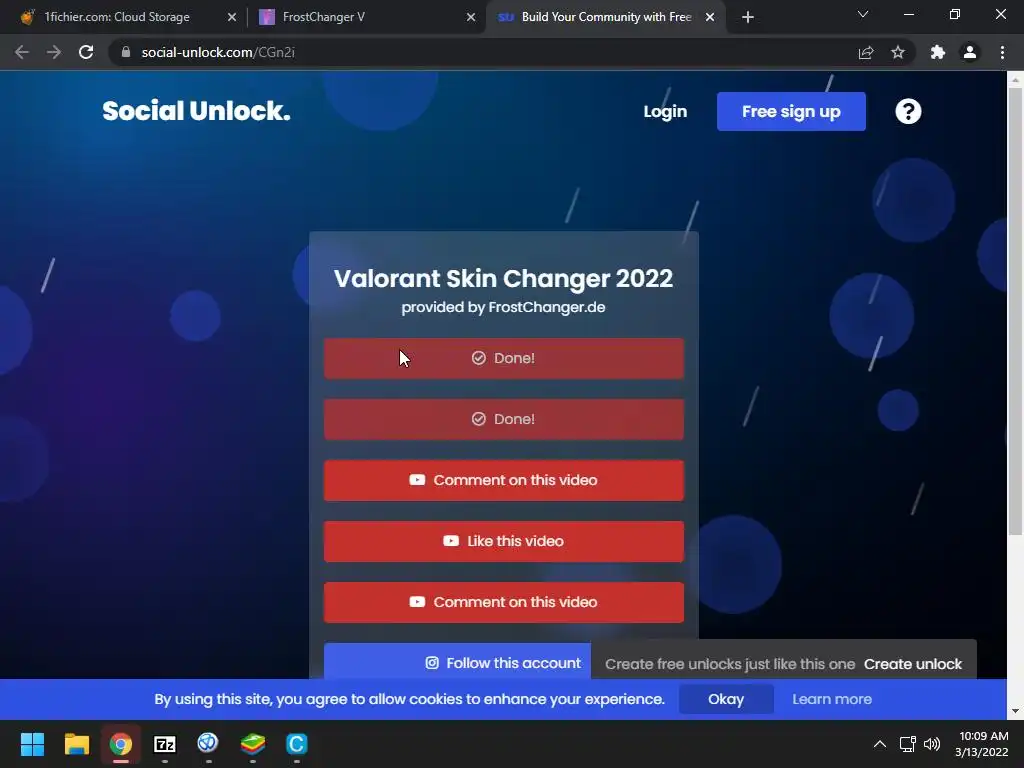1024x768 pixels.
Task: Click the first Done! button
Action: [504, 358]
